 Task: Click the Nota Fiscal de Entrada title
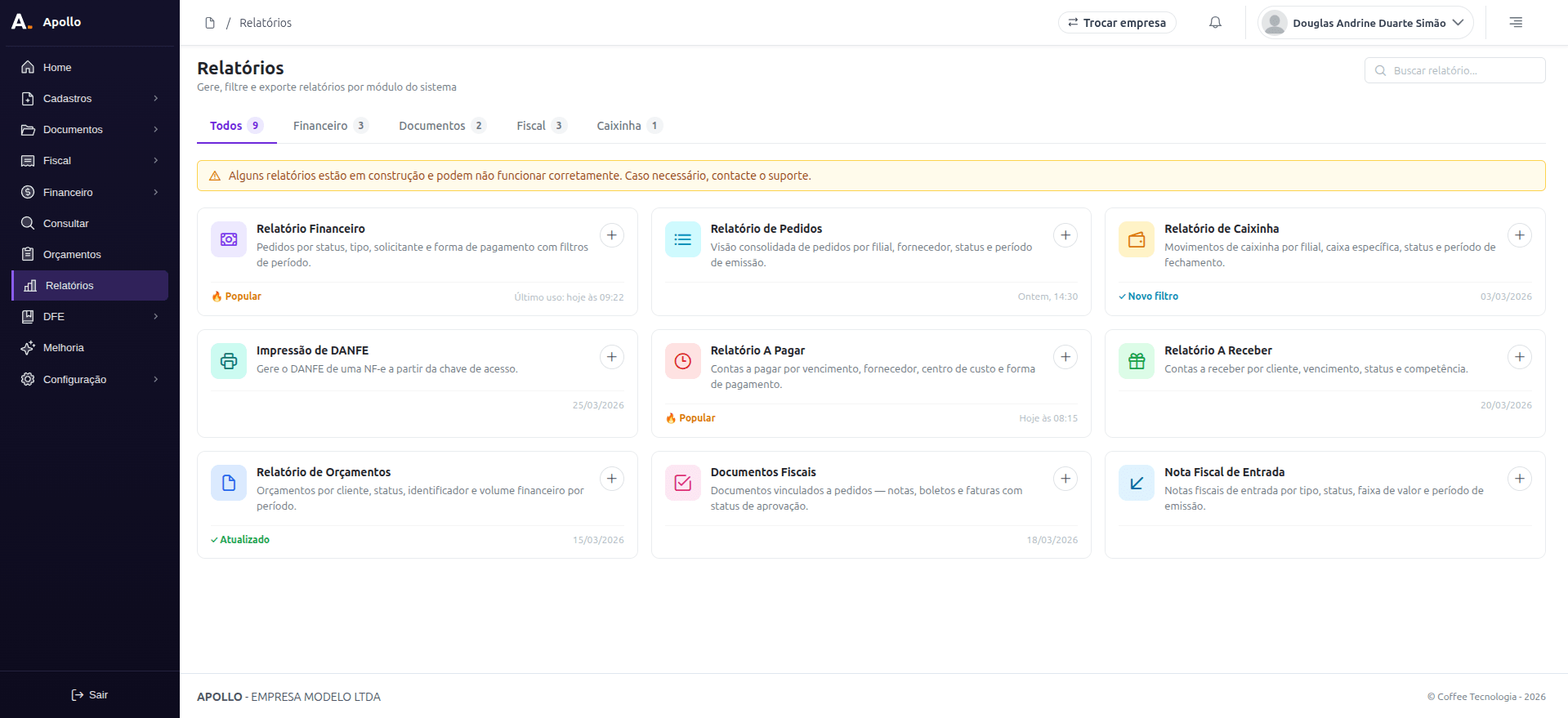pyautogui.click(x=1224, y=472)
